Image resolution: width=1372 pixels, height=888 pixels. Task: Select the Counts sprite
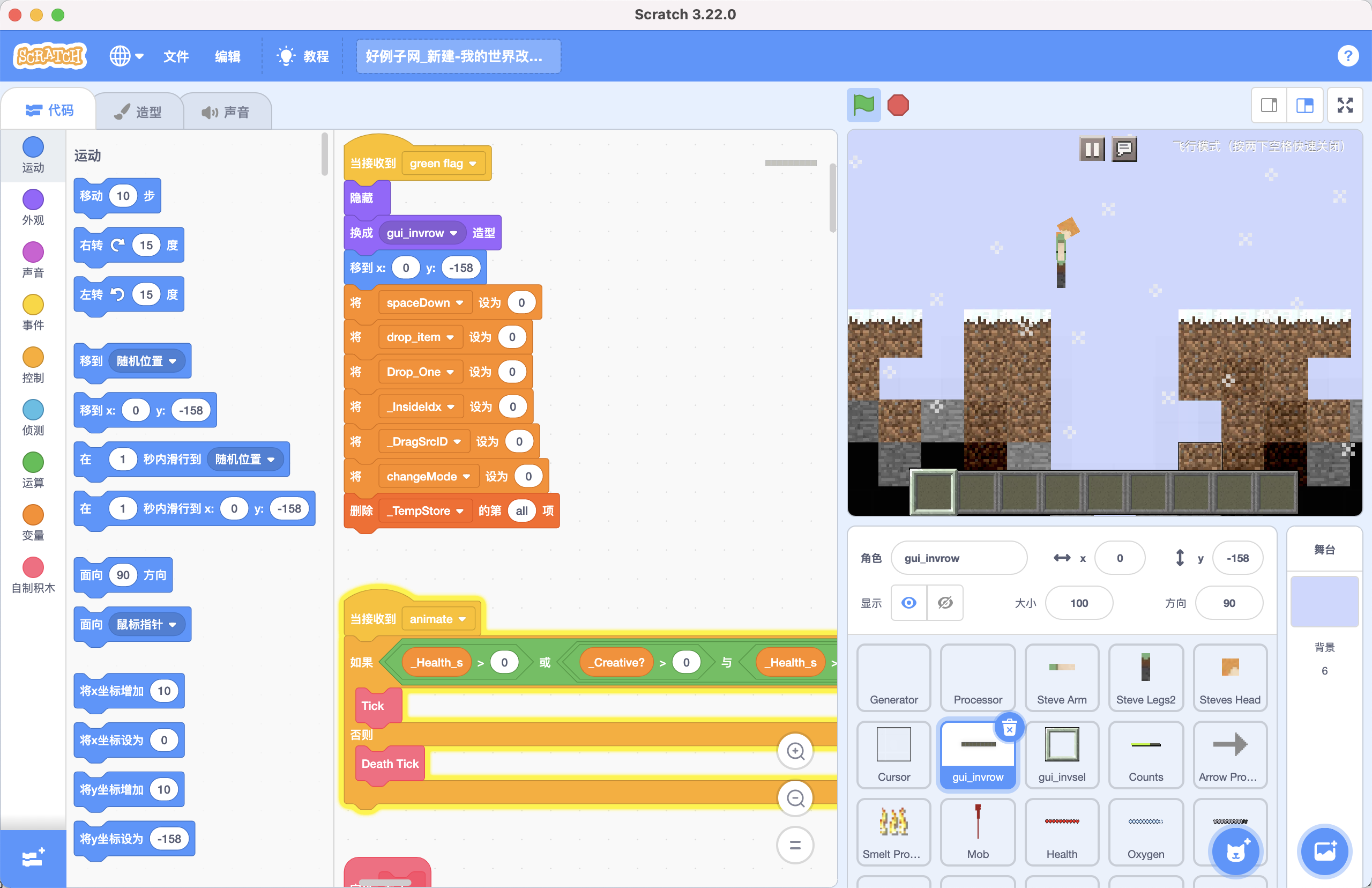pos(1145,754)
